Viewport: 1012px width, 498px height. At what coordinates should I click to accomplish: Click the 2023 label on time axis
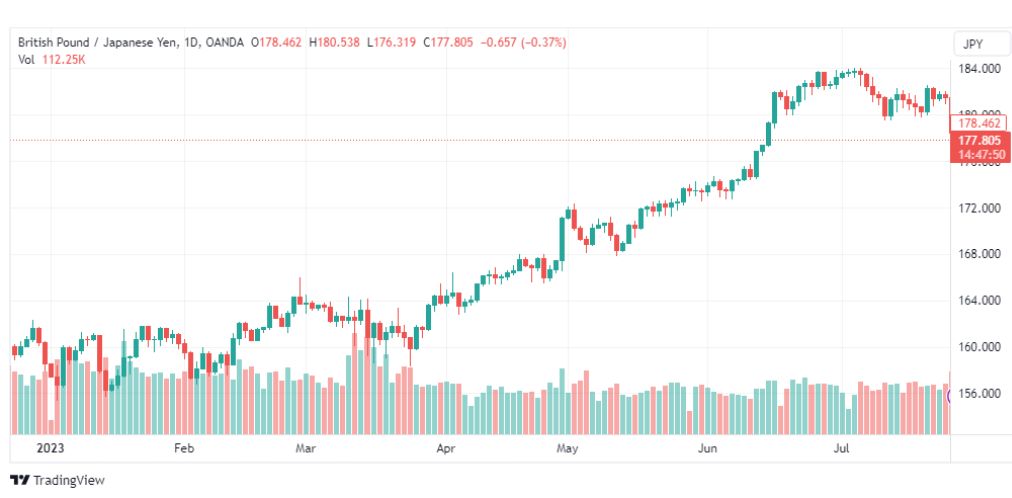point(51,448)
